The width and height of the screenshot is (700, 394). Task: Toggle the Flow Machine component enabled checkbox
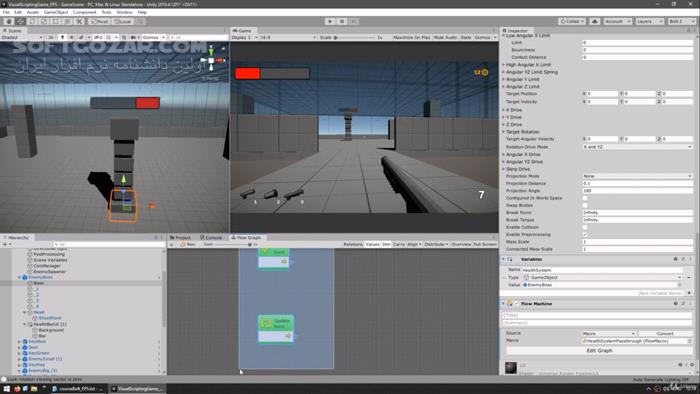(x=517, y=303)
